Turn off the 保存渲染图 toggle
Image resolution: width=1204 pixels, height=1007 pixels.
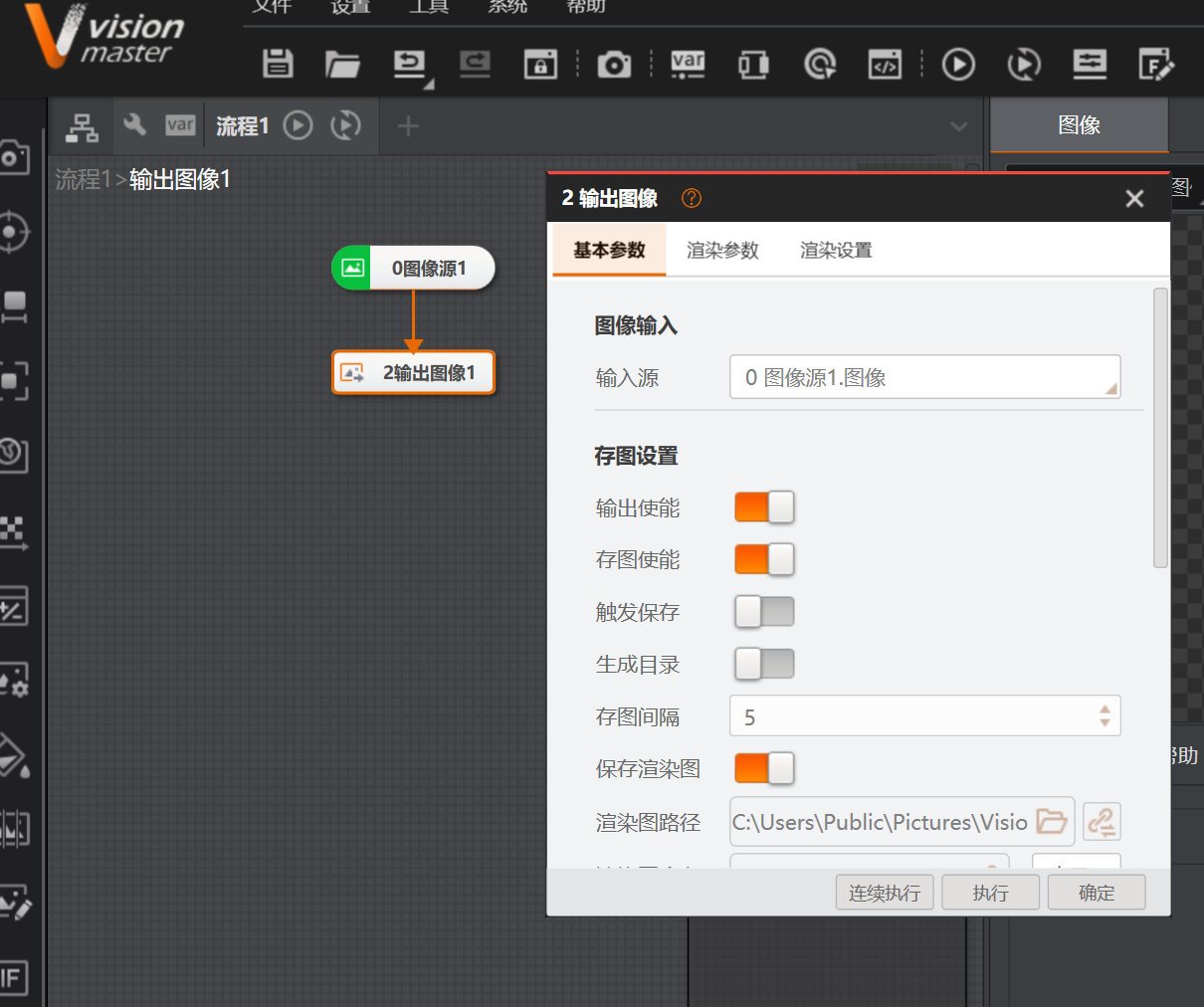coord(764,768)
